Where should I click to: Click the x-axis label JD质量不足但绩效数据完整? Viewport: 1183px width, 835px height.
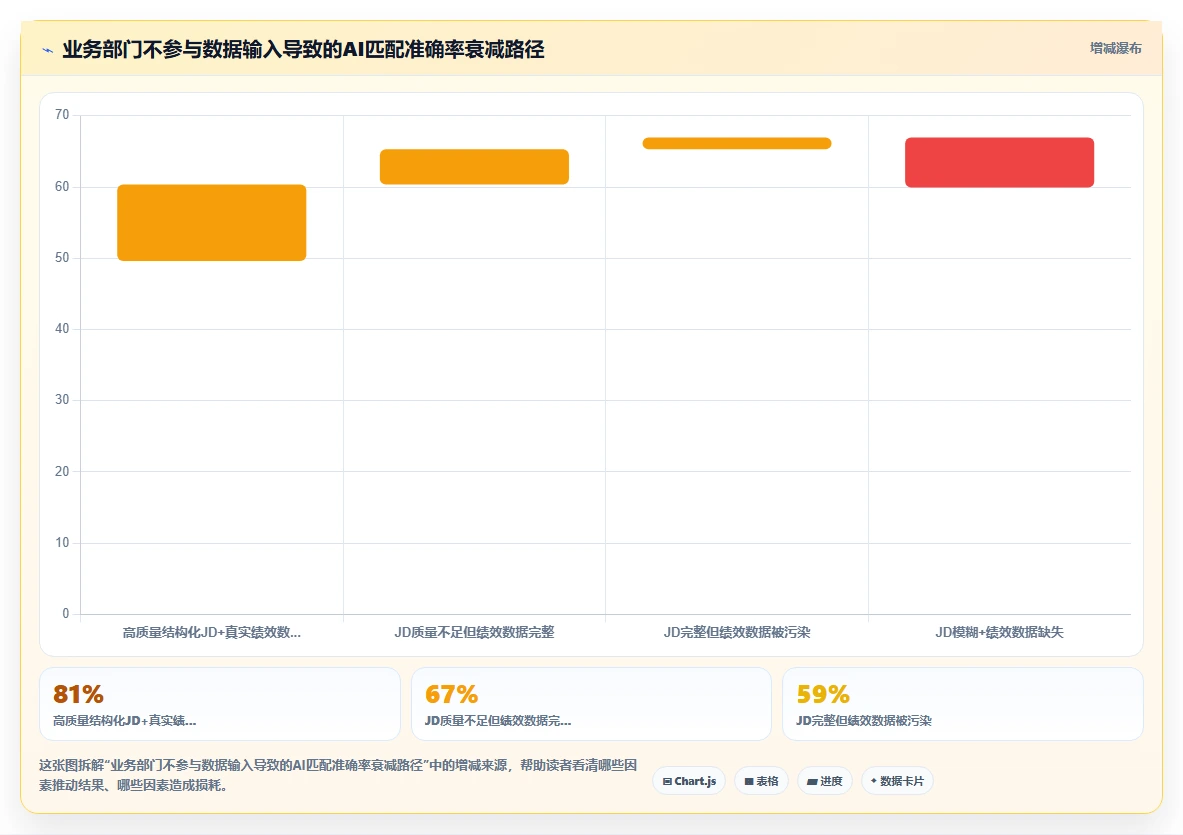pos(474,632)
